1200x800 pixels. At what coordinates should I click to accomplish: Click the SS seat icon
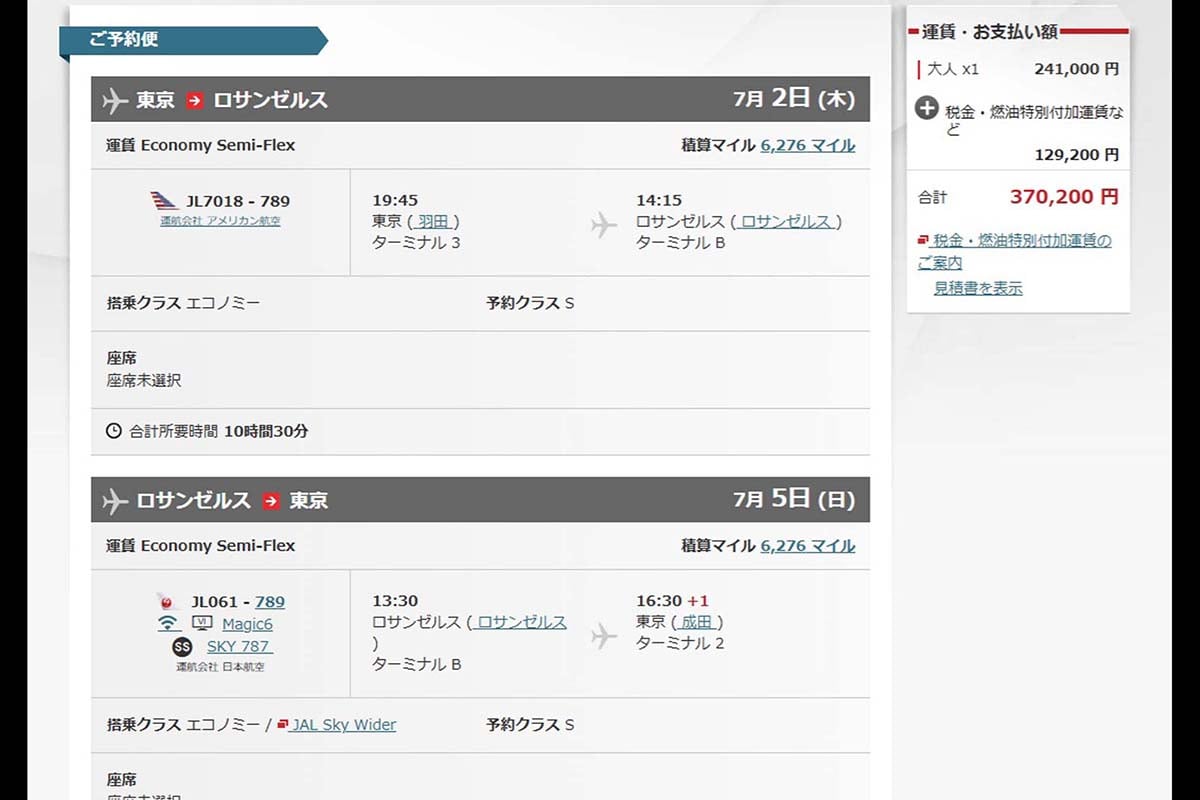point(182,646)
